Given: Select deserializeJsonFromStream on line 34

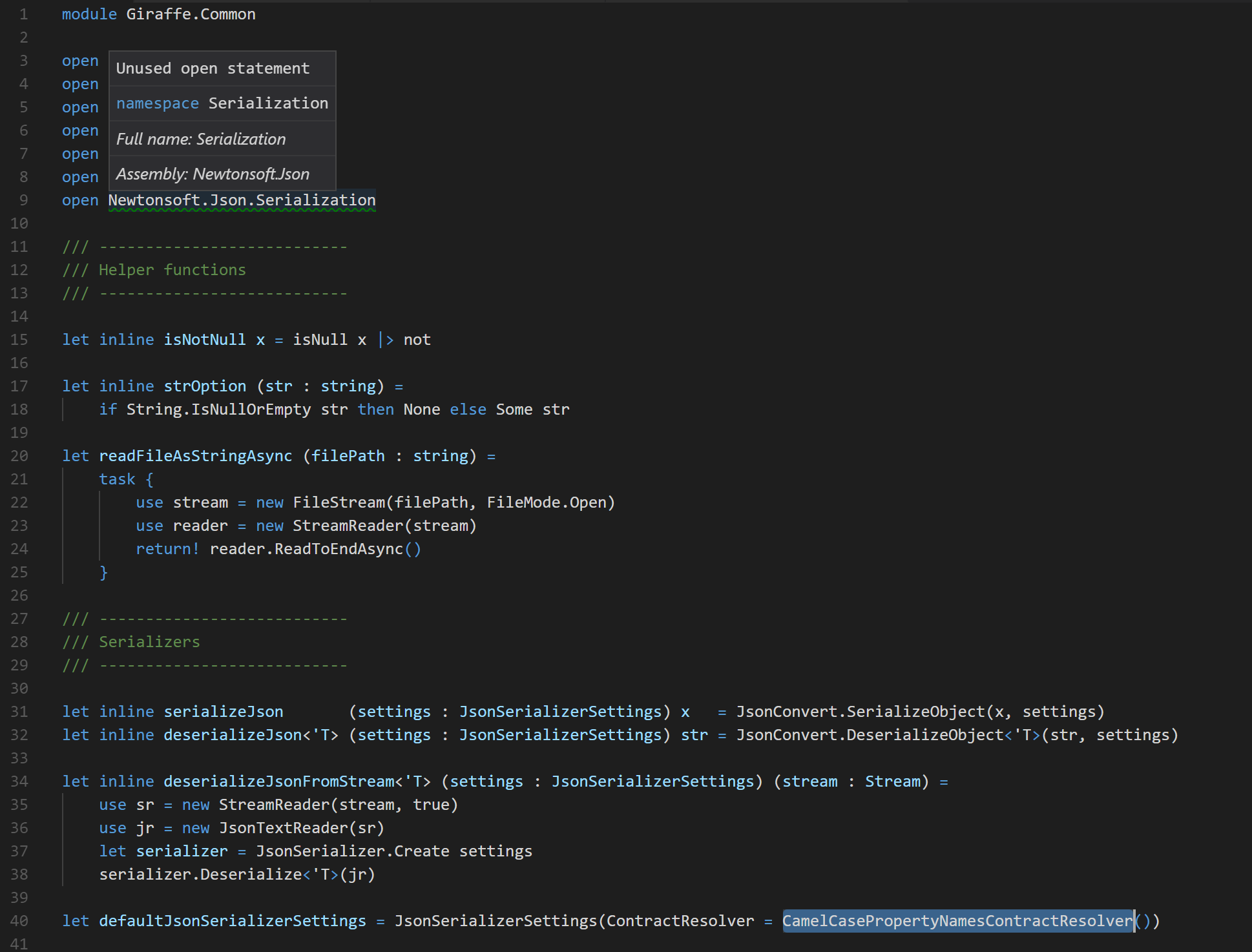Looking at the screenshot, I should [x=279, y=781].
